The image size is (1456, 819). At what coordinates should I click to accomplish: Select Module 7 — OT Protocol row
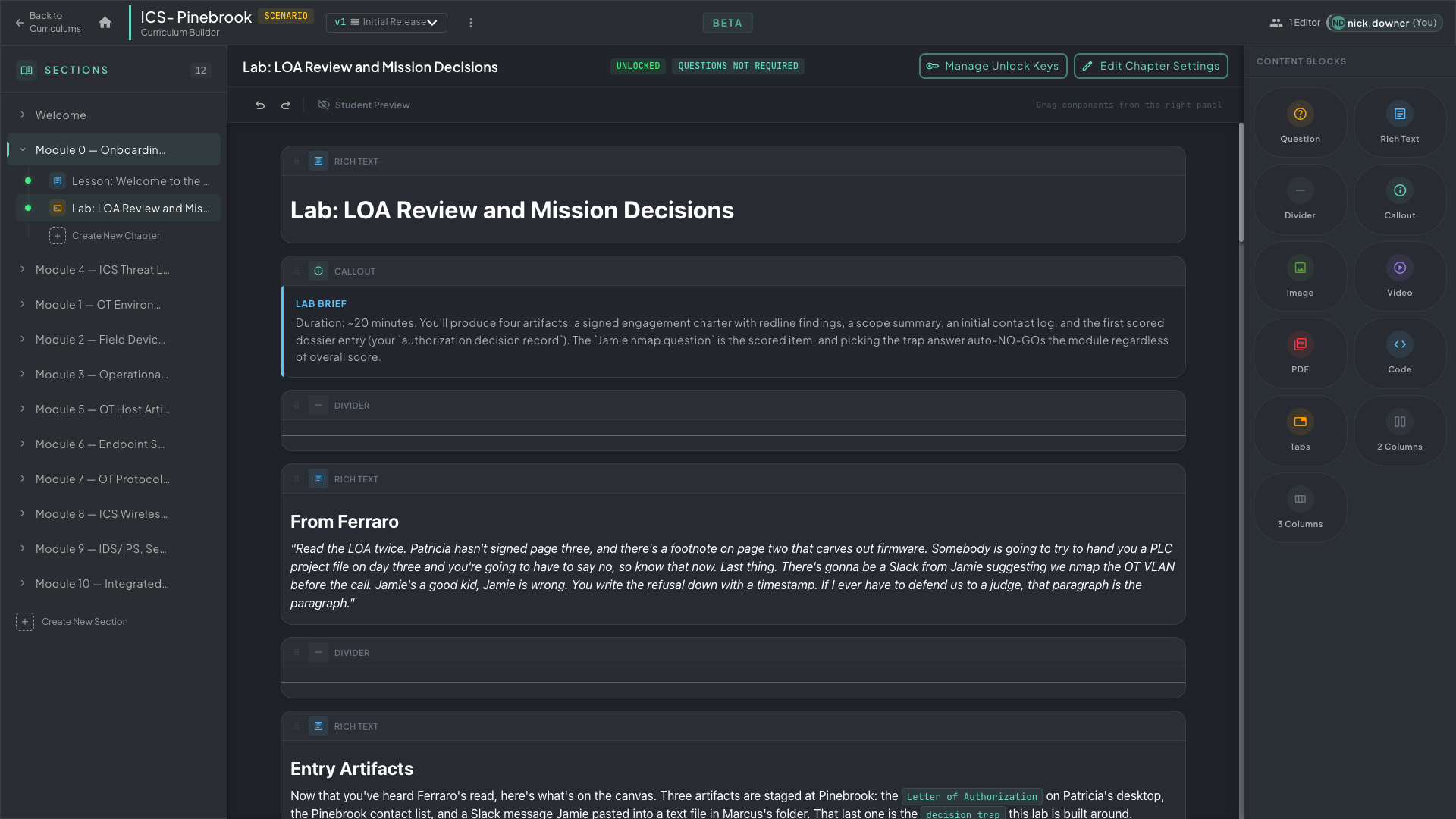pos(114,479)
